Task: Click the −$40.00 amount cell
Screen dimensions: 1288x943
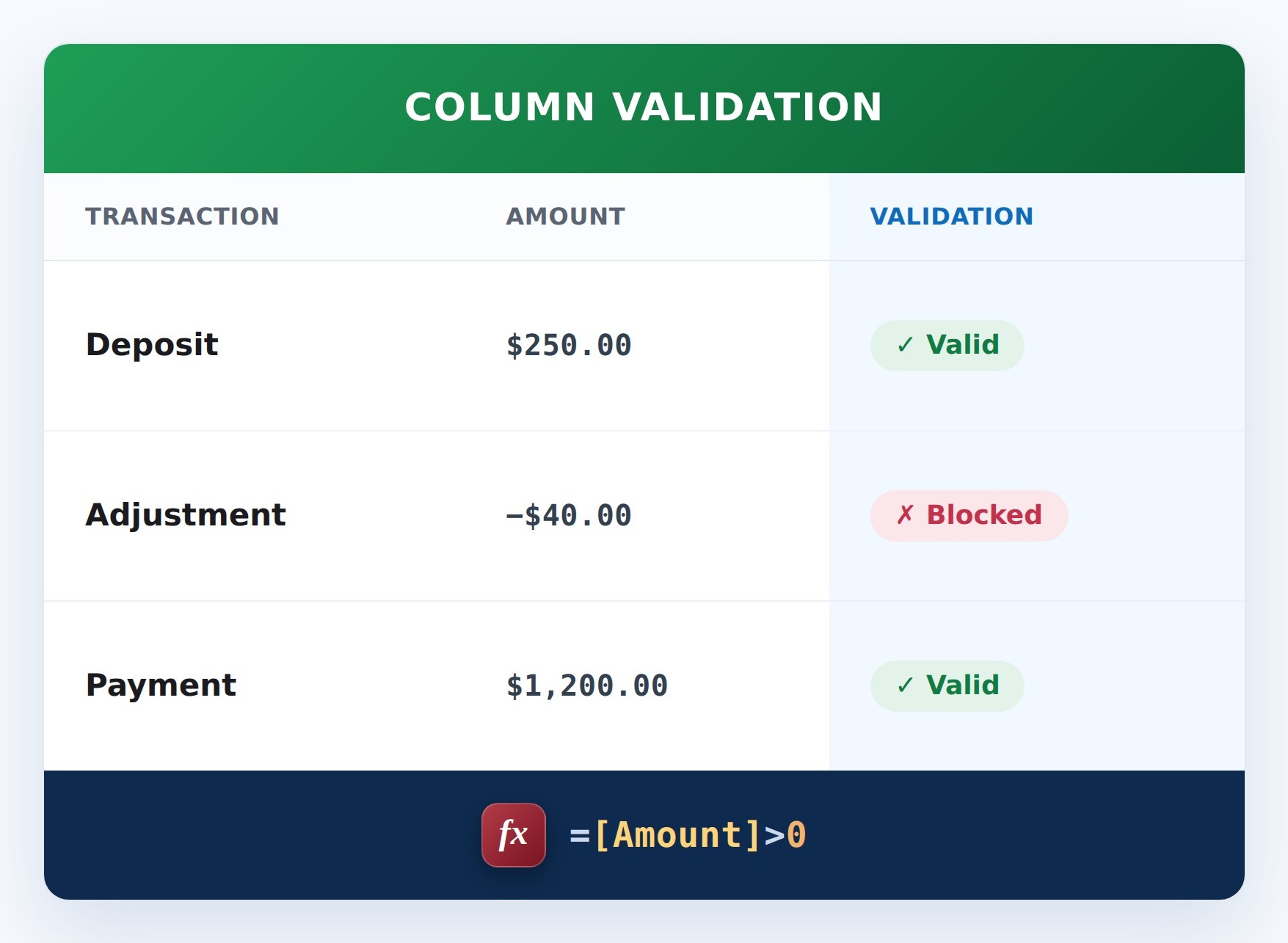Action: tap(569, 516)
